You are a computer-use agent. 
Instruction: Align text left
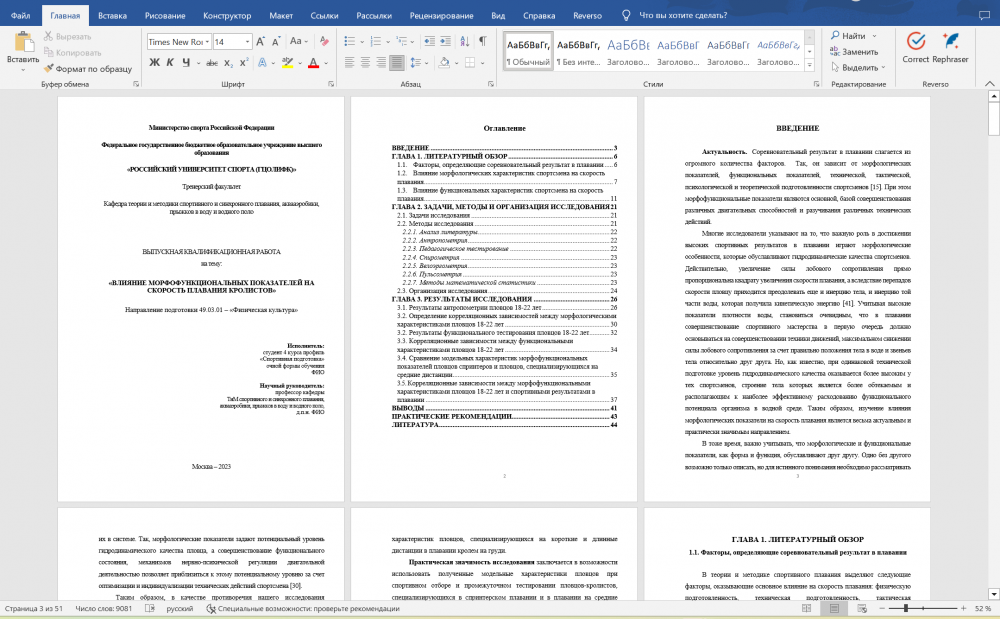[x=349, y=62]
